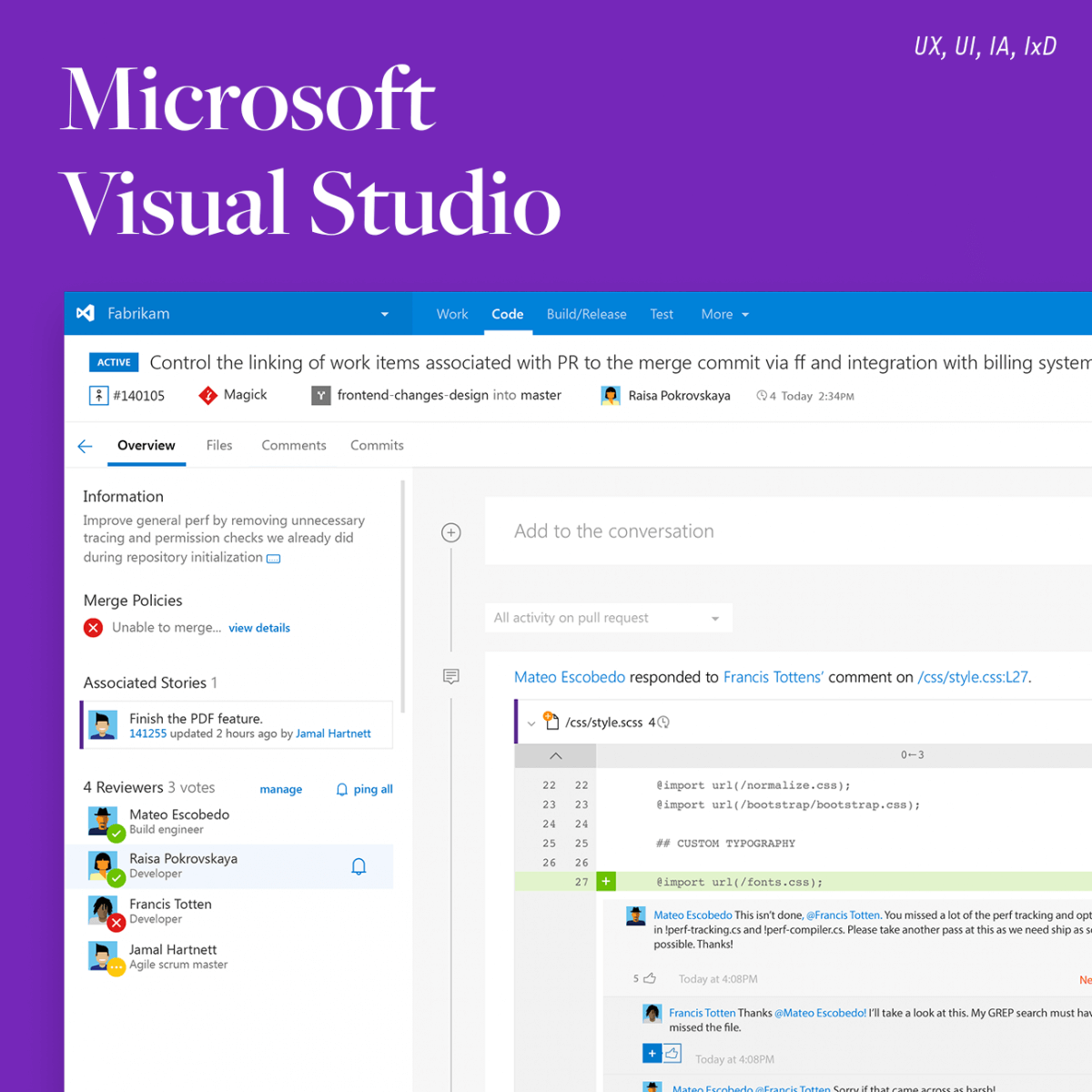The width and height of the screenshot is (1092, 1092).
Task: Click the branch icon beside frontend-changes-design
Action: tap(320, 395)
